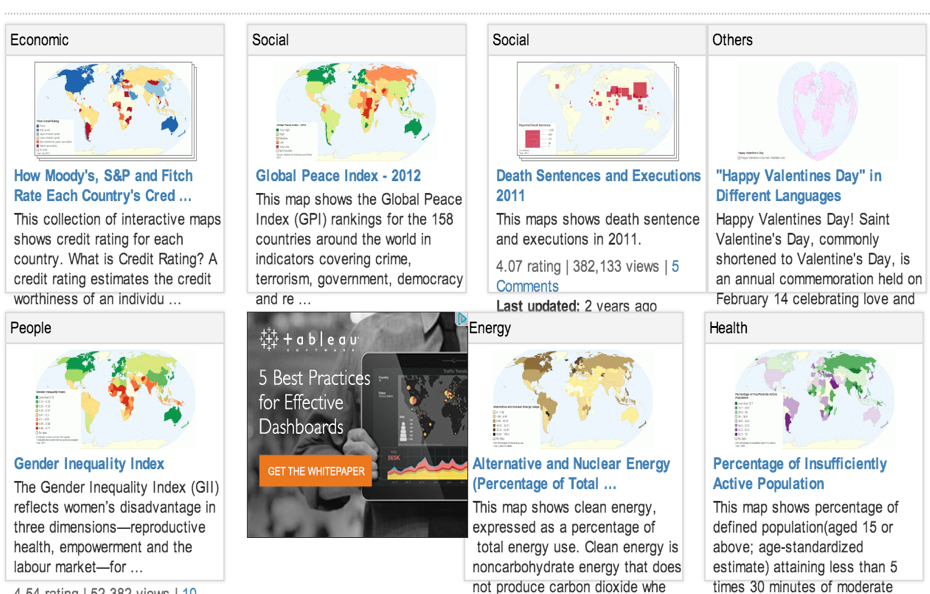The image size is (930, 594).
Task: Click the 'GET THE WHITEPAPER' button
Action: point(316,471)
